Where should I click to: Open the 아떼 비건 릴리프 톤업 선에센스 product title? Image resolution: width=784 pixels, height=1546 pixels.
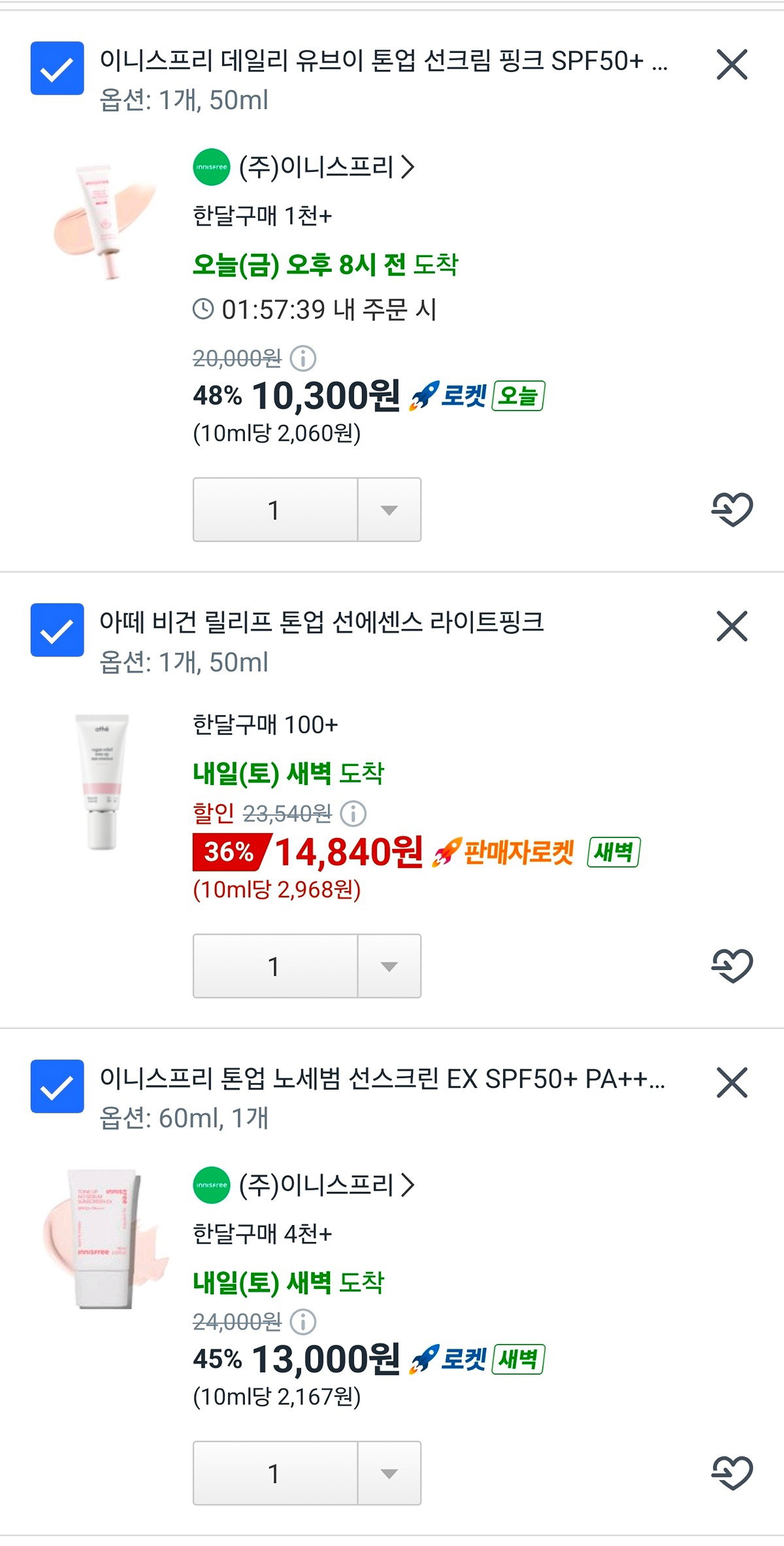pos(321,622)
